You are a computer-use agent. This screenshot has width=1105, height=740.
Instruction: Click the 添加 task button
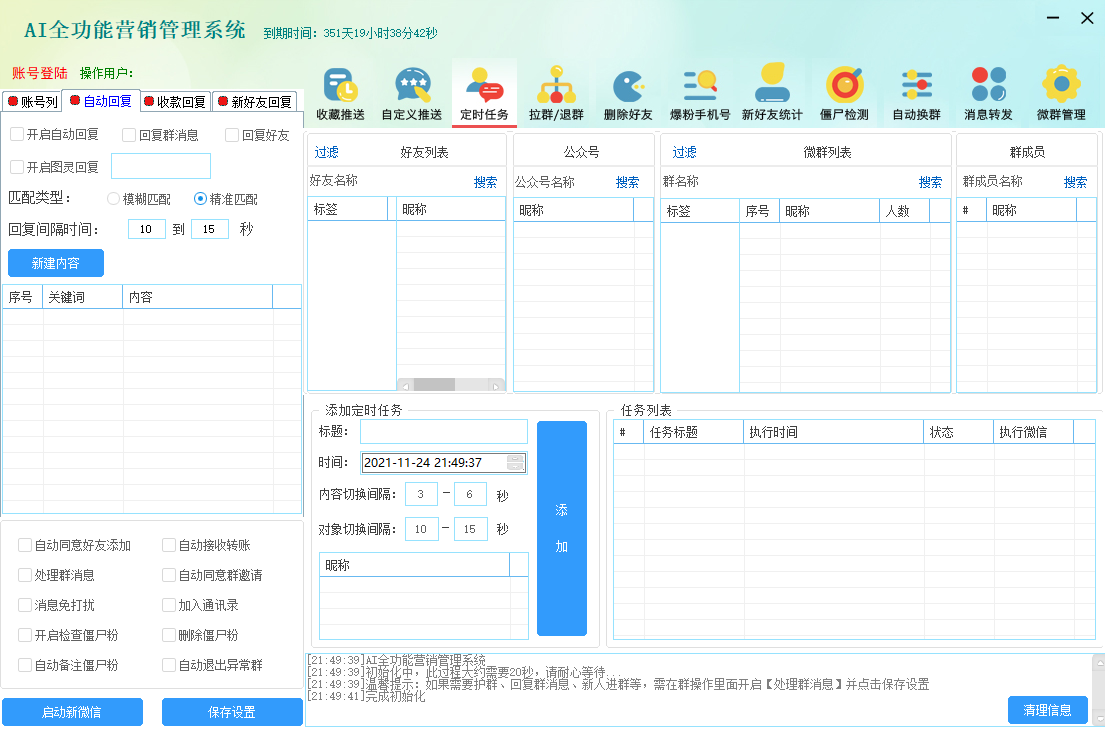[562, 529]
